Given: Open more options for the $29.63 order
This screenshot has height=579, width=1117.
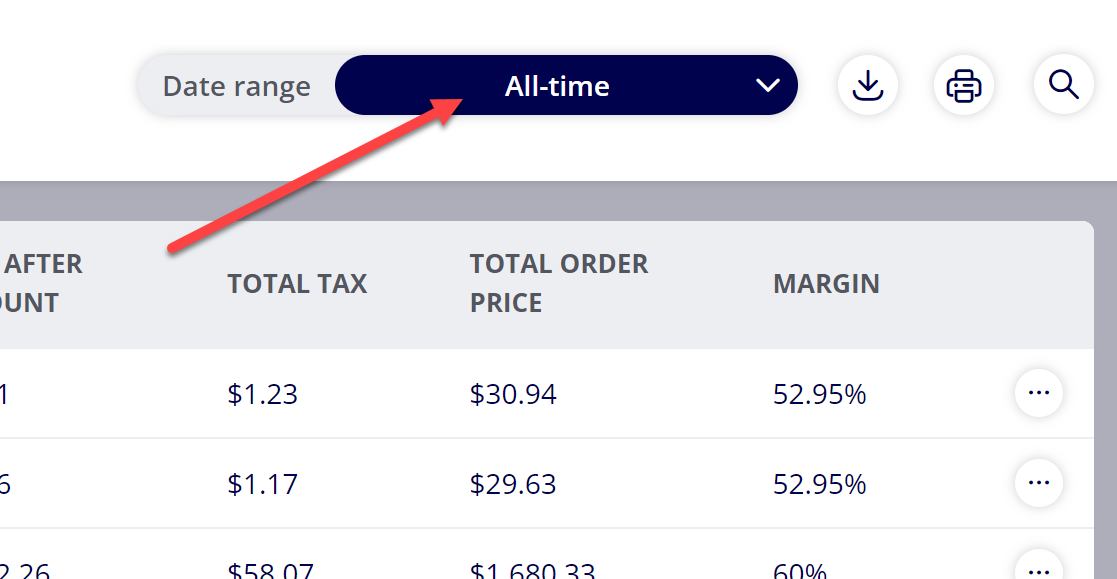Looking at the screenshot, I should 1039,483.
